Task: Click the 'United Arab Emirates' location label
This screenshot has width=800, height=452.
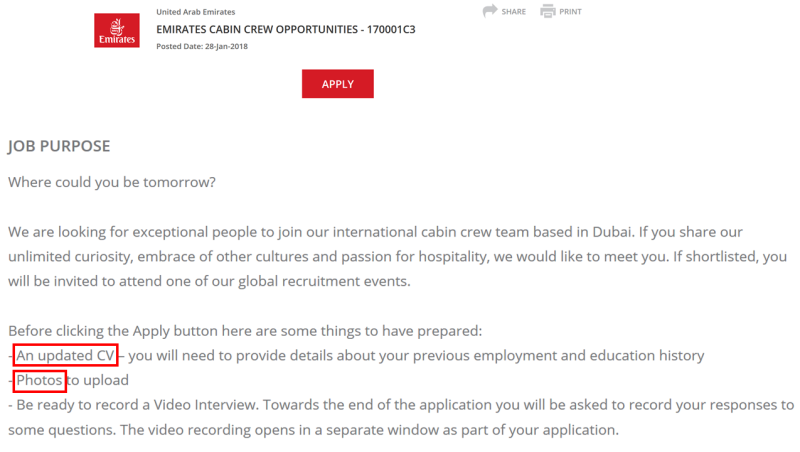Action: 195,12
